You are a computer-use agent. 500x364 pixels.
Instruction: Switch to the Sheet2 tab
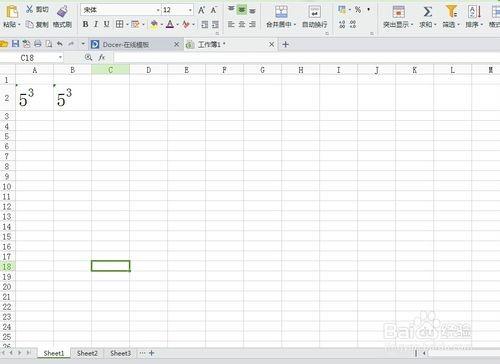click(x=87, y=353)
